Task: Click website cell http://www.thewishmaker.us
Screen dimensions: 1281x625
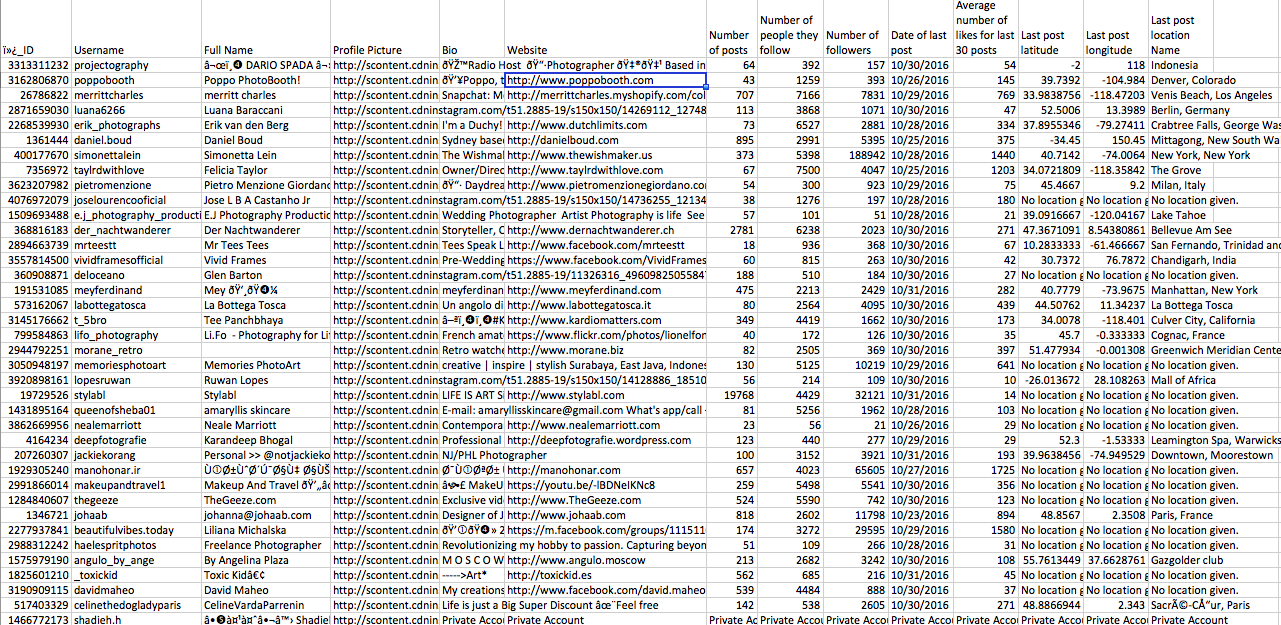Action: [x=605, y=155]
